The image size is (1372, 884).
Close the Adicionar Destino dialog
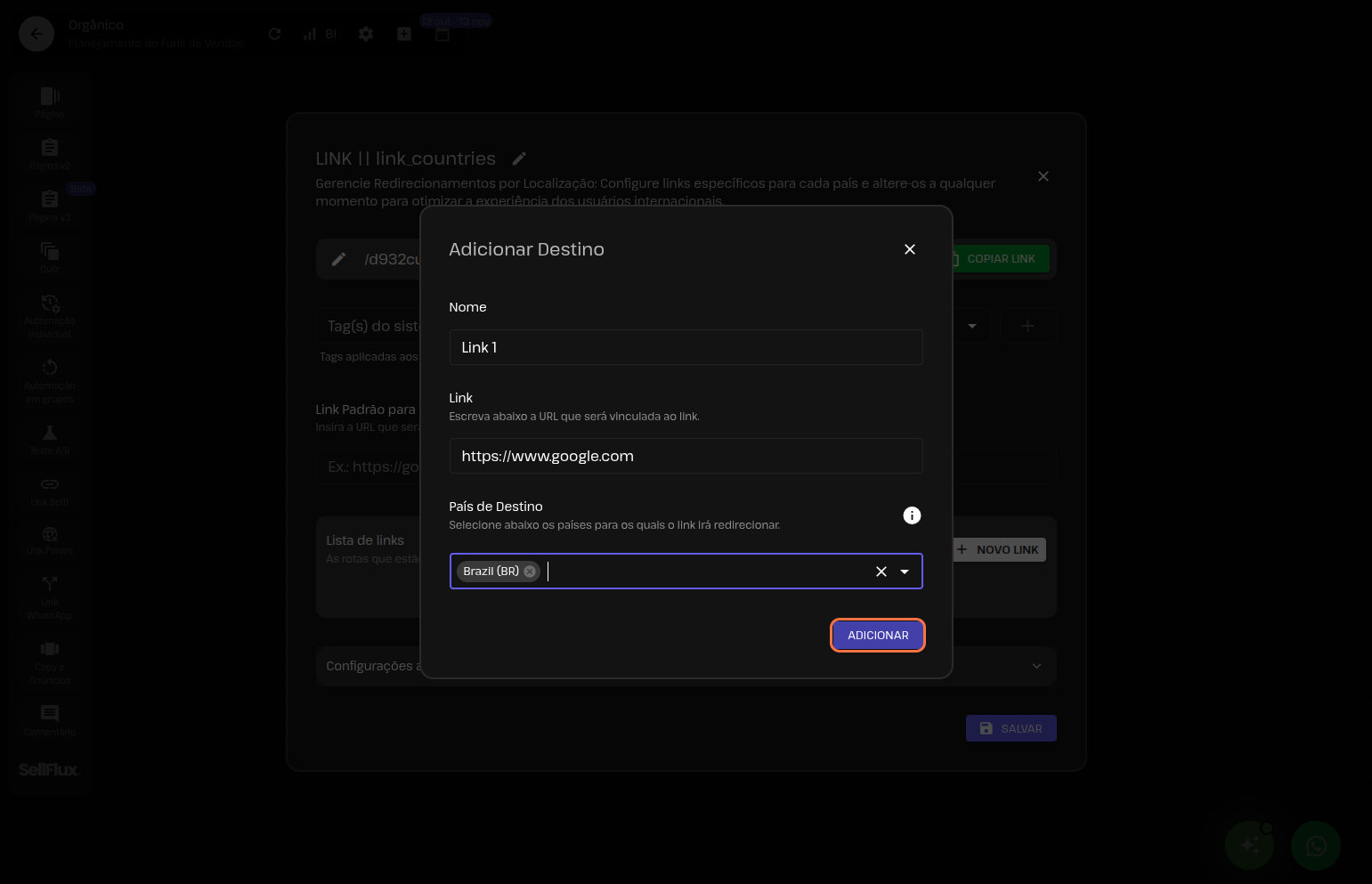(909, 249)
